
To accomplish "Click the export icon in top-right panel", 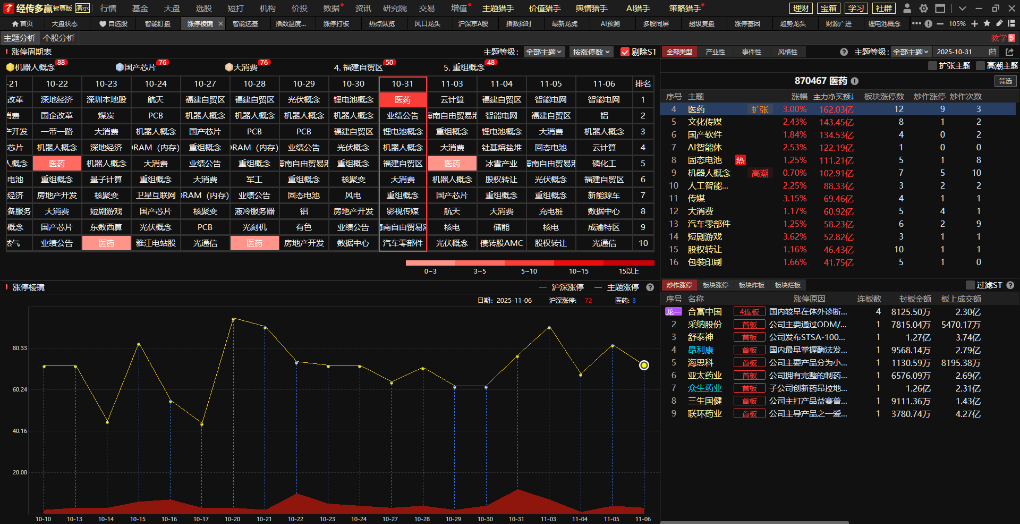I will pyautogui.click(x=1011, y=51).
